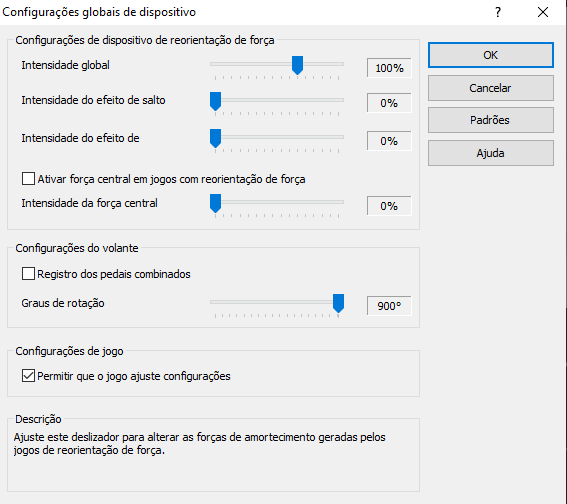This screenshot has height=504, width=567.
Task: Open the Ajuda button
Action: (491, 153)
